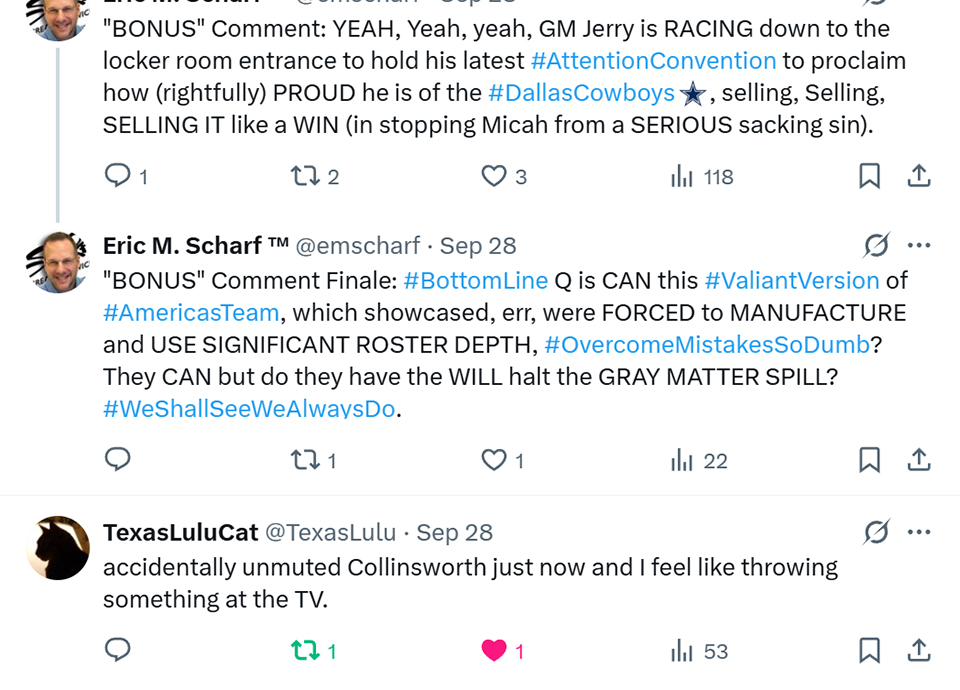Open TexasLuluCat's black cat avatar
Image resolution: width=960 pixels, height=690 pixels.
58,548
